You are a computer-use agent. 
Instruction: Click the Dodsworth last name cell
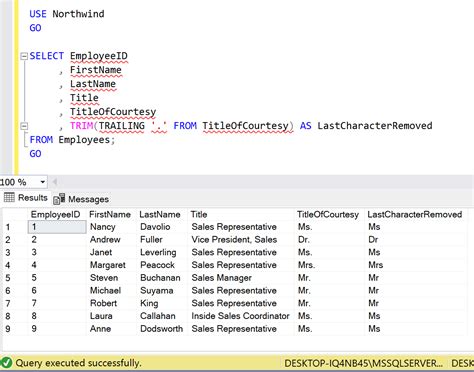click(162, 329)
